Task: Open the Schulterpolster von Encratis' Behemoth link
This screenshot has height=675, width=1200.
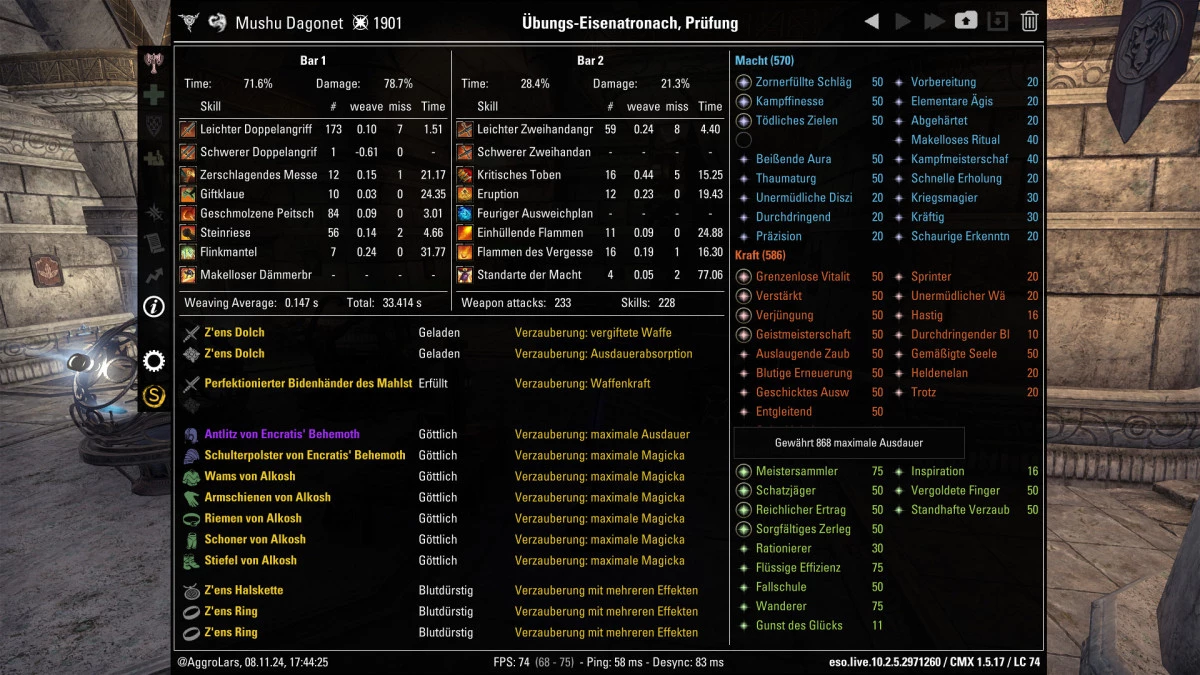Action: pos(305,455)
